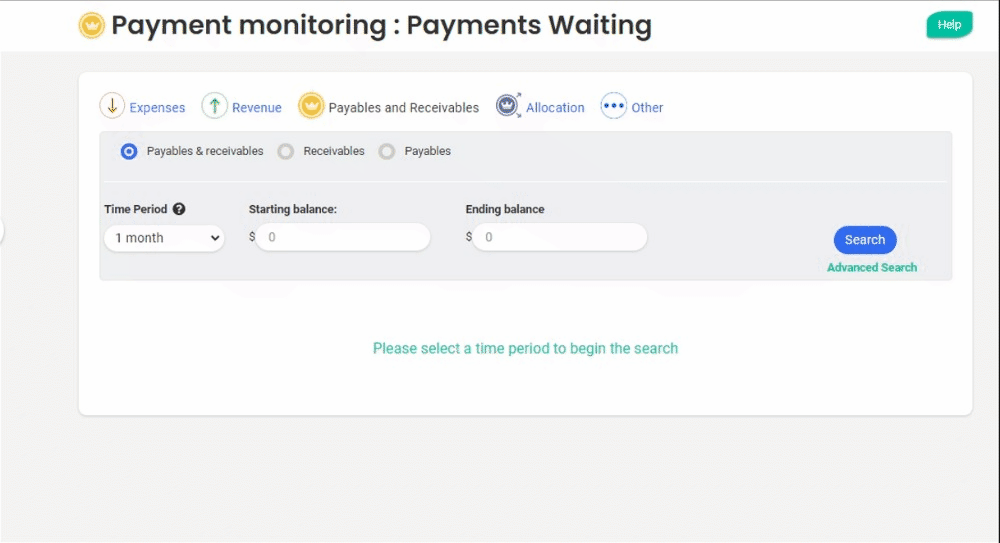
Task: Click the crown icon beside the page title
Action: click(92, 26)
